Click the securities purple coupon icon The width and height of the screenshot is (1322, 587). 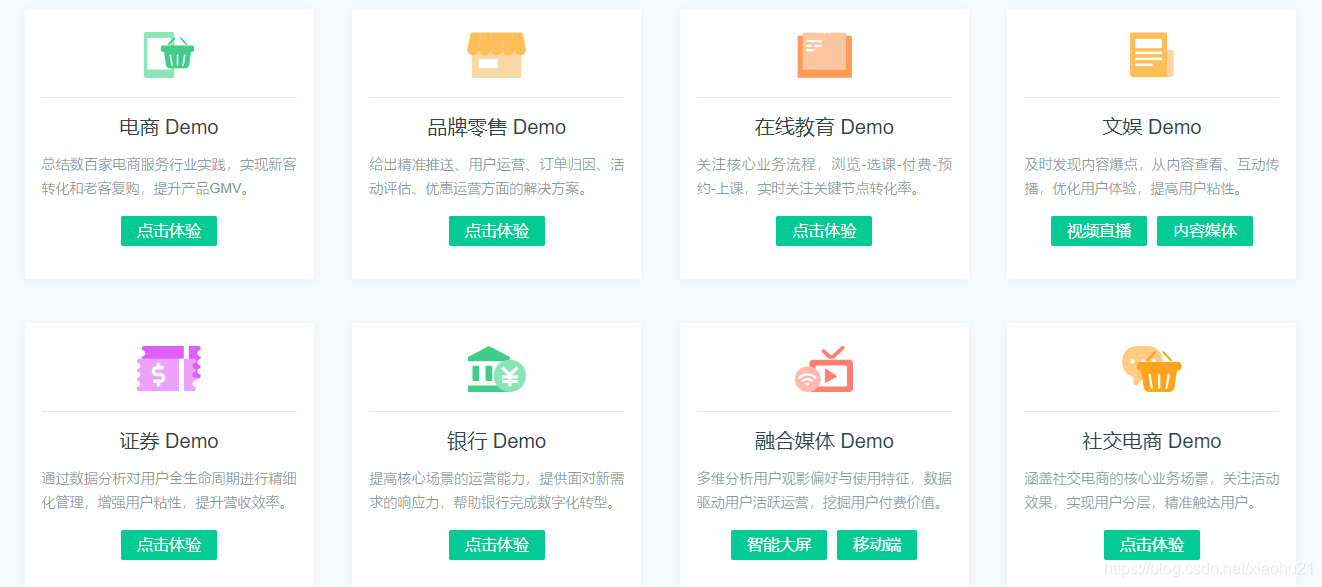tap(169, 368)
